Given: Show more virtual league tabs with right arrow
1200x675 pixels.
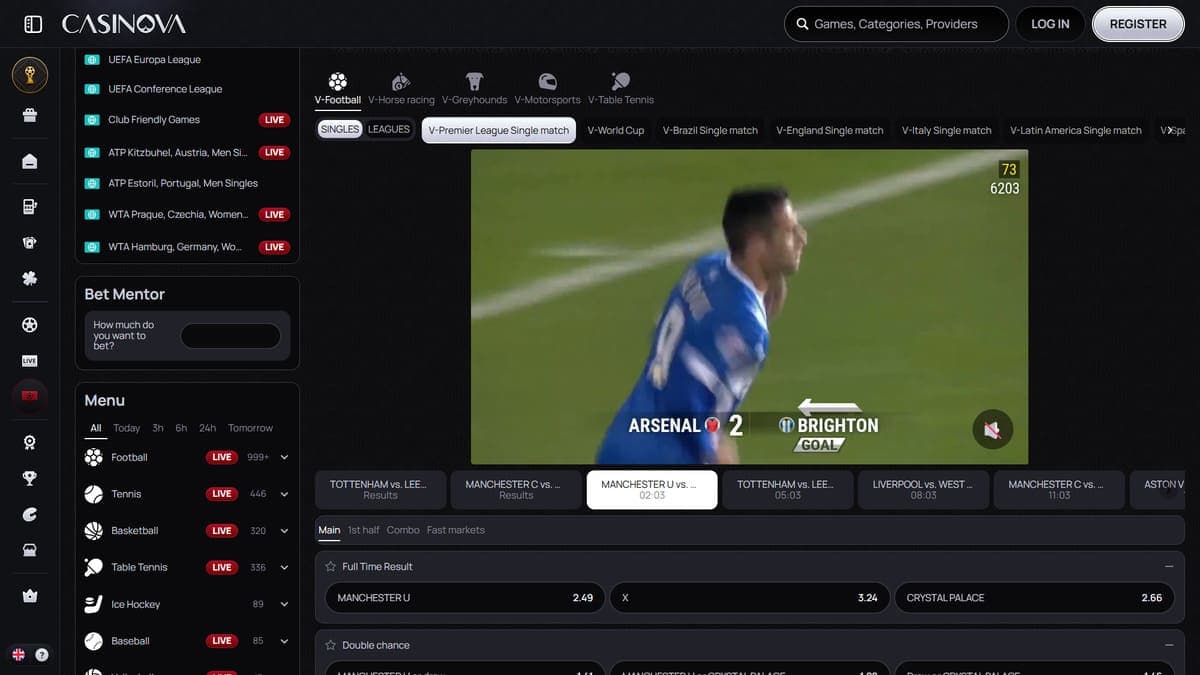Looking at the screenshot, I should coord(1170,130).
